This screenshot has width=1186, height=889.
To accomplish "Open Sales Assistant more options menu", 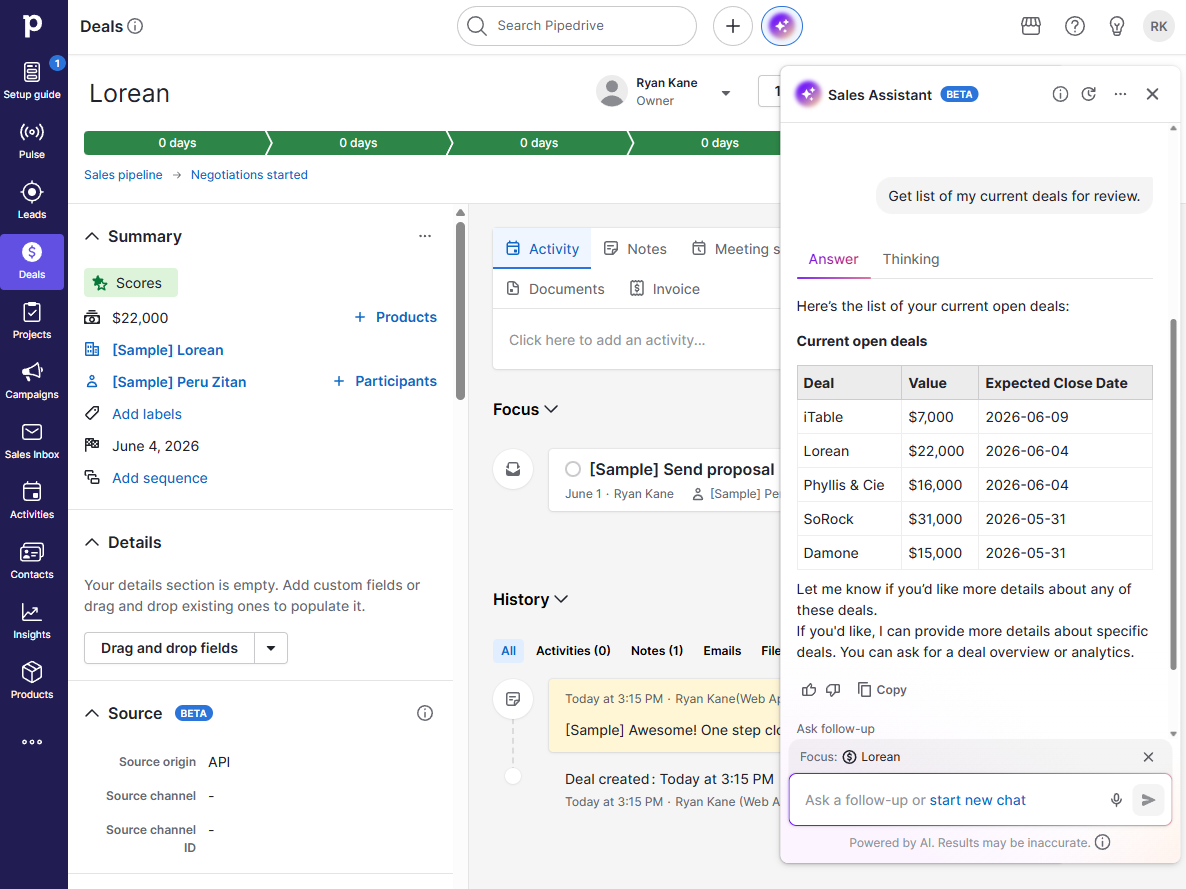I will (1120, 94).
